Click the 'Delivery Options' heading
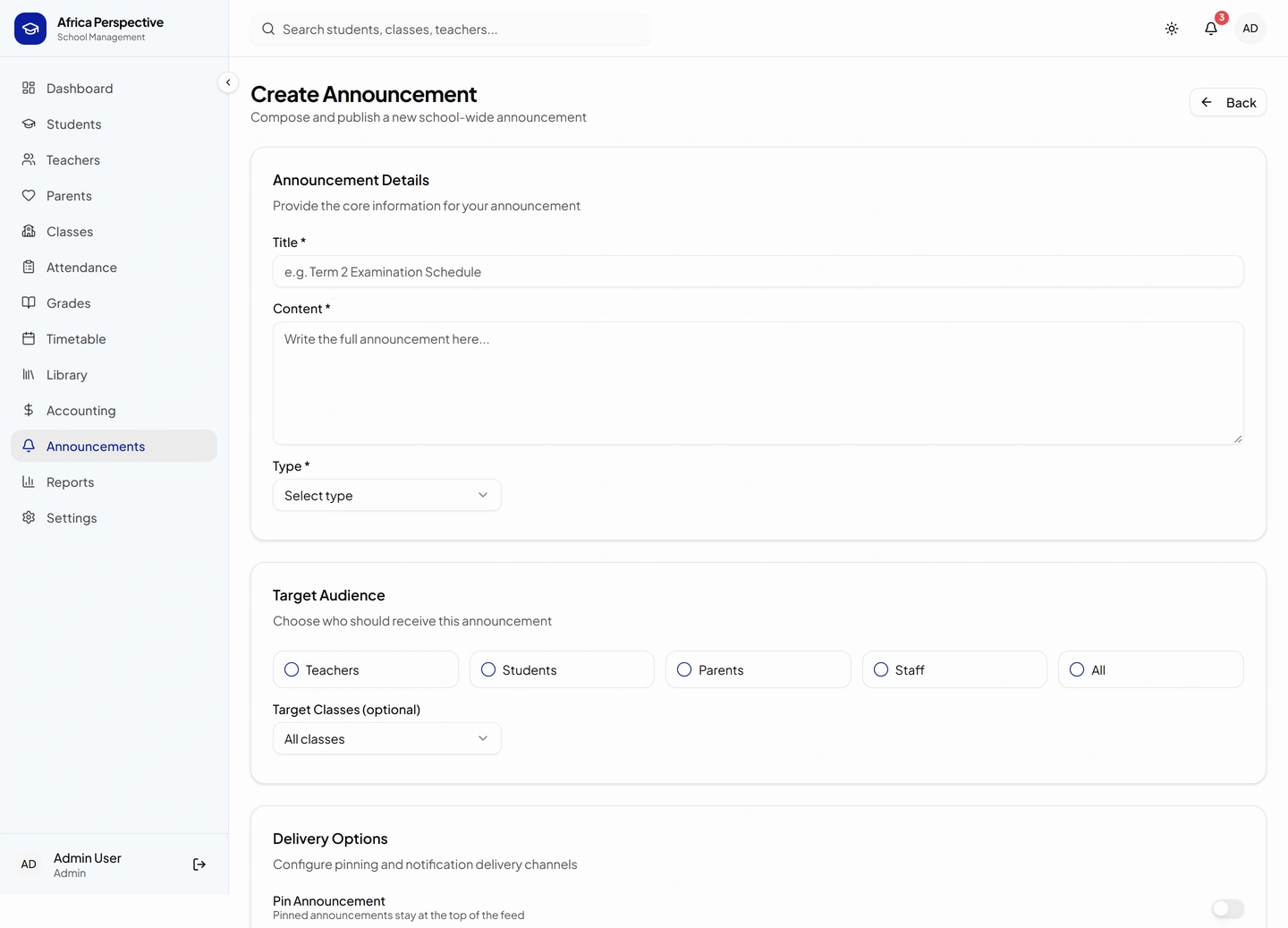The image size is (1288, 928). click(330, 839)
